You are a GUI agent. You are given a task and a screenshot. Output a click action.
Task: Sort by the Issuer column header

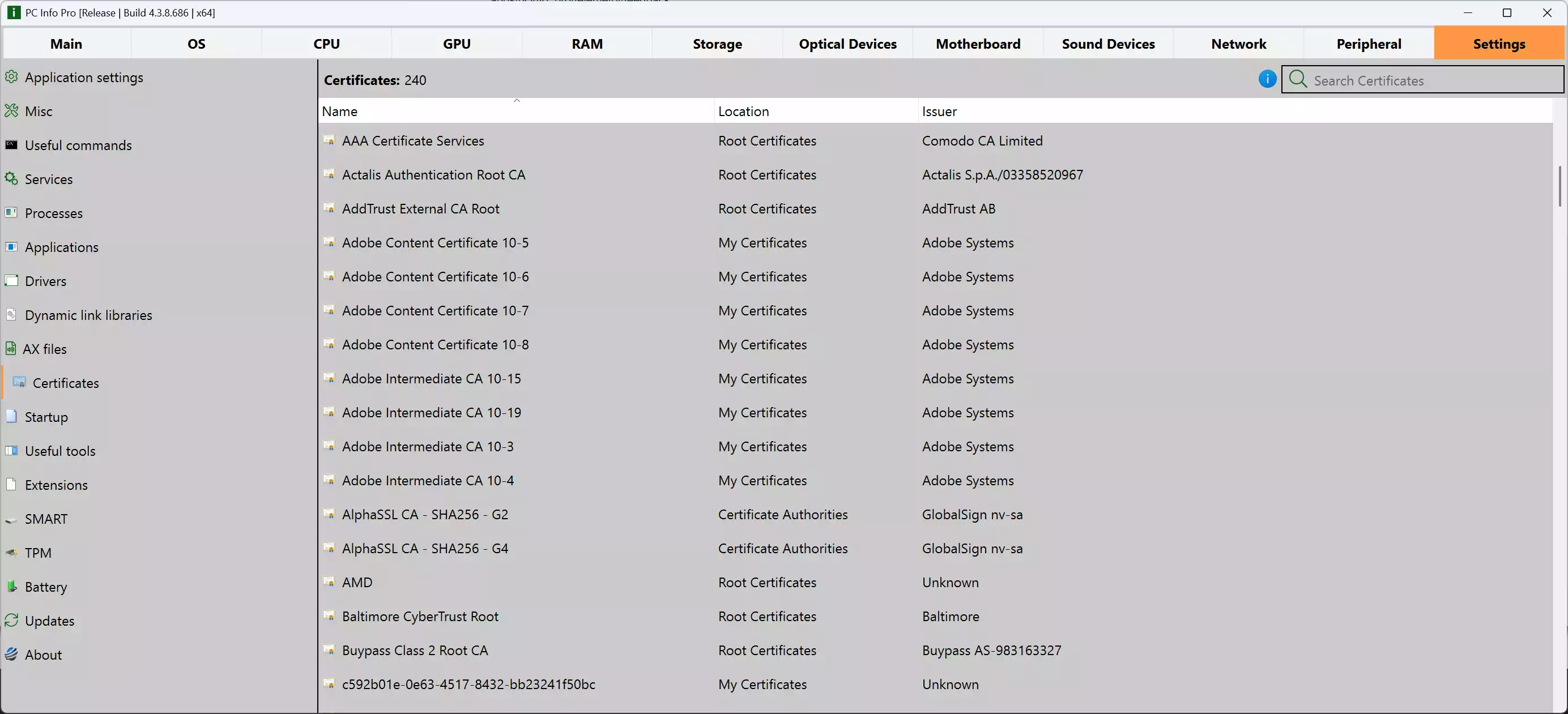click(x=1235, y=110)
